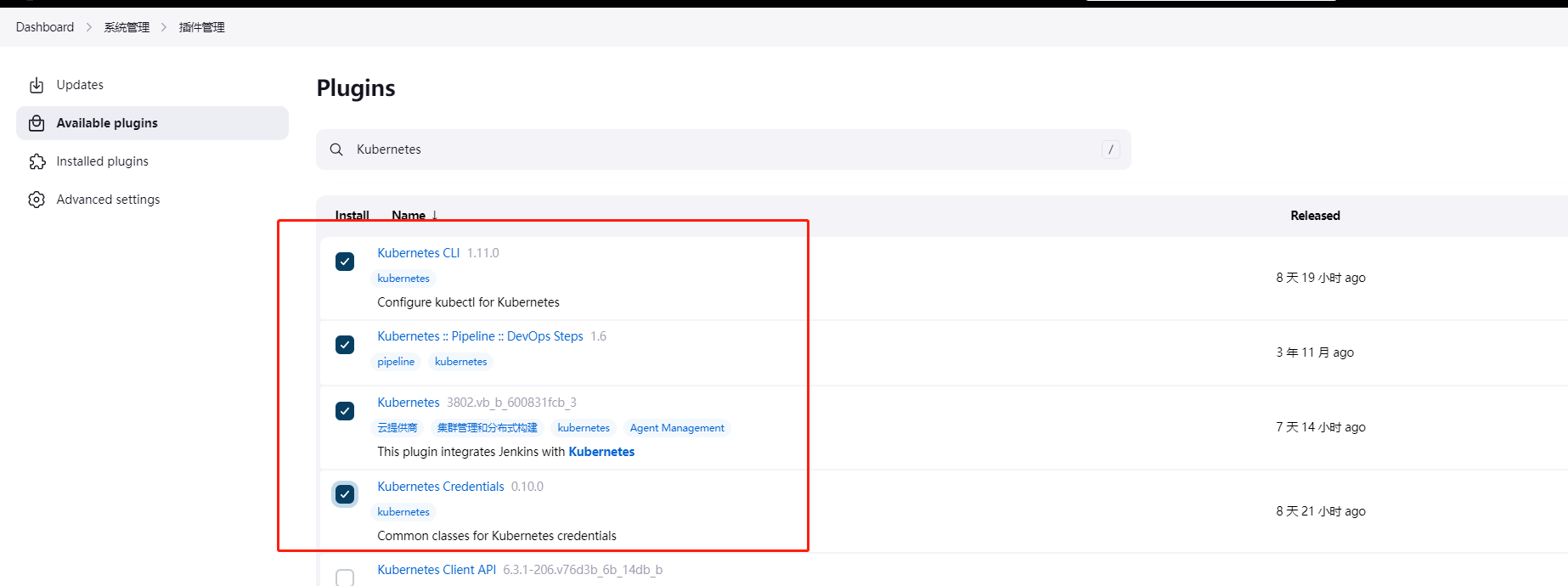
Task: Focus the Kubernetes search field
Action: pyautogui.click(x=724, y=149)
